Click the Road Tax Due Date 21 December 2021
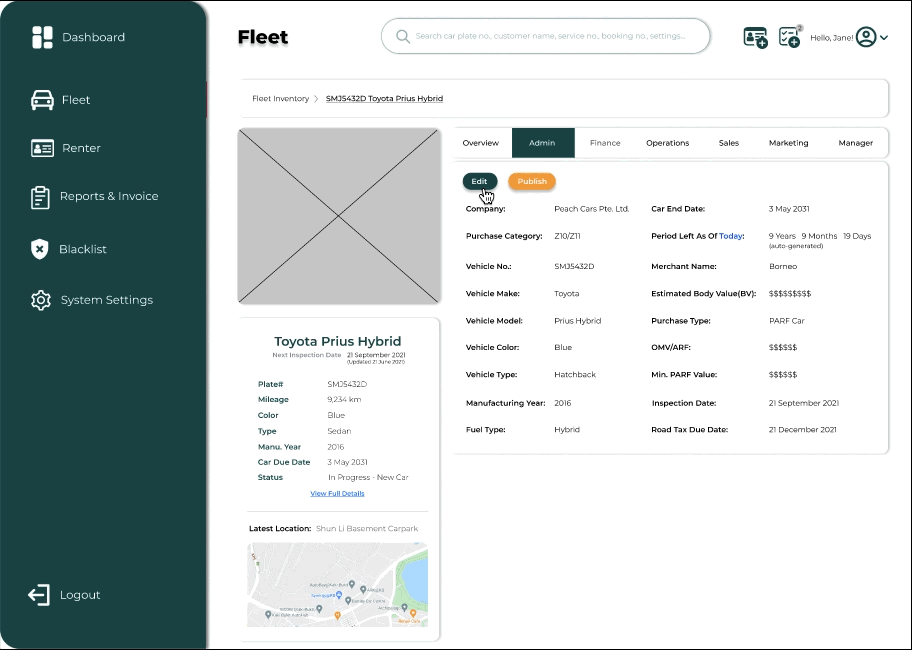912x650 pixels. click(x=803, y=430)
